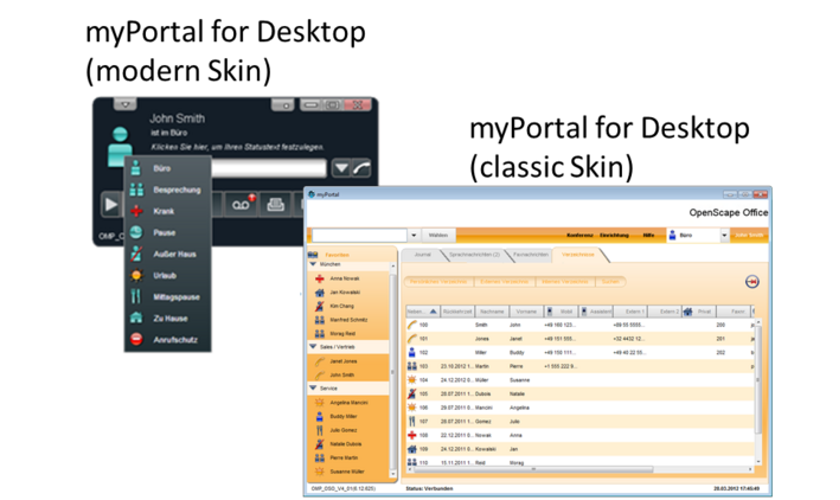
Task: Select Außer Haus status
Action: click(168, 254)
